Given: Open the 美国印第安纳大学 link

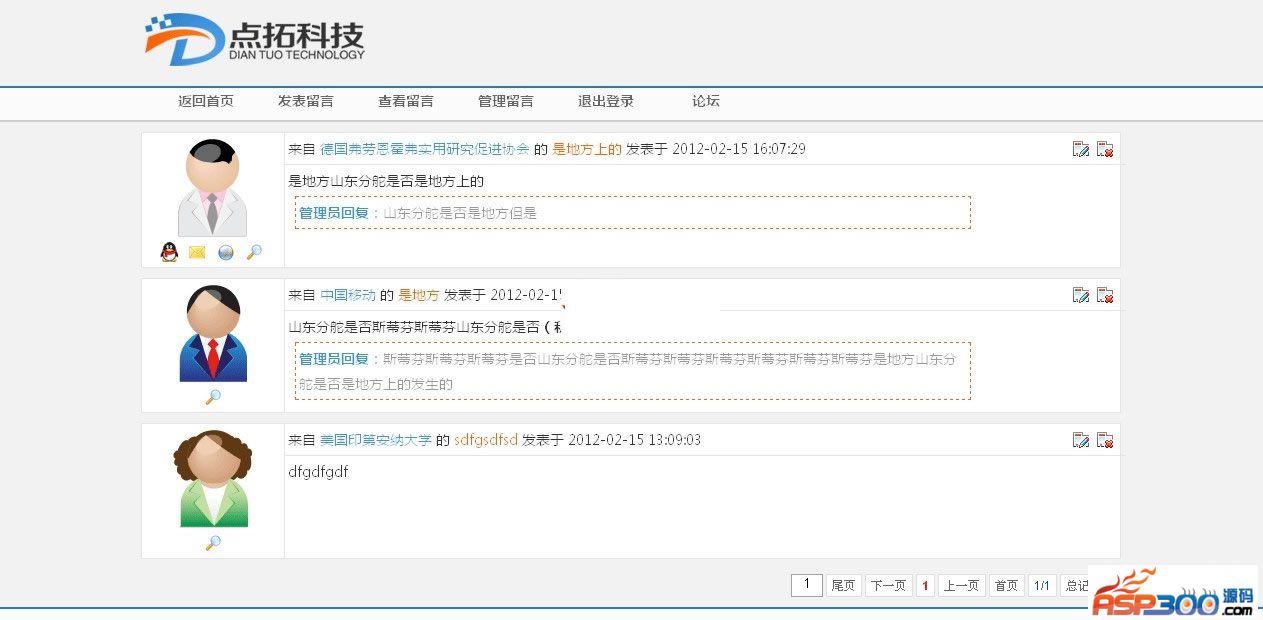Looking at the screenshot, I should tap(376, 440).
